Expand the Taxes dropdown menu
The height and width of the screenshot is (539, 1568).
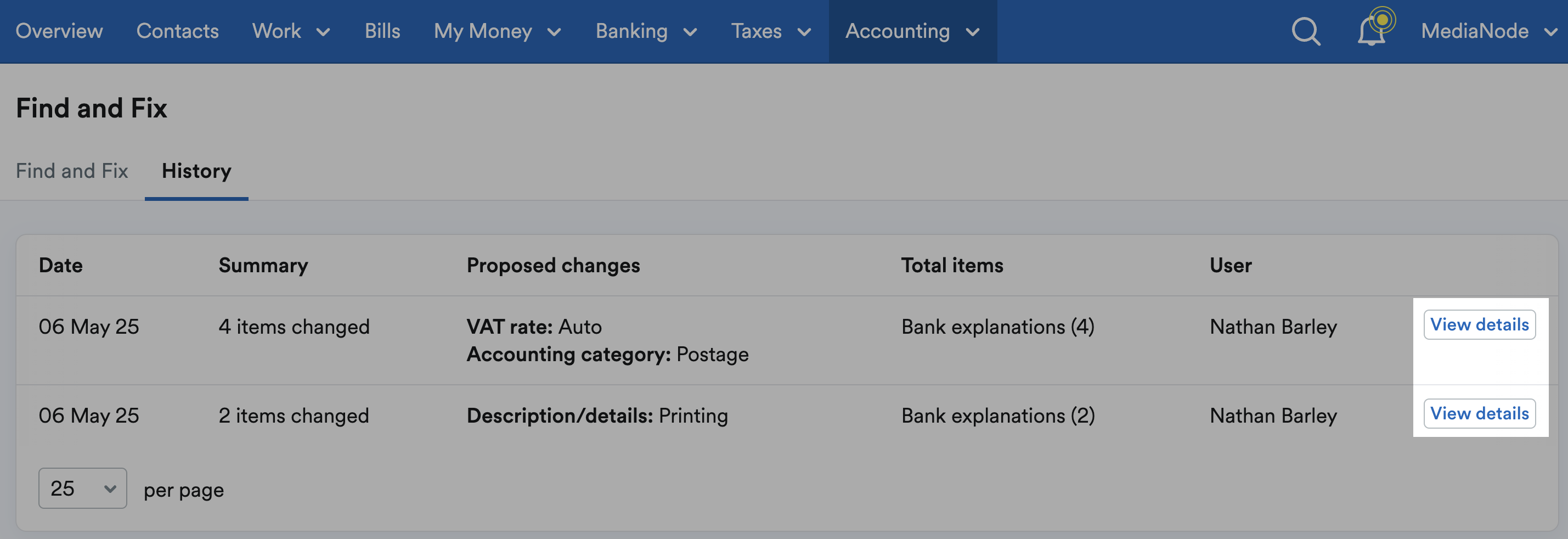pyautogui.click(x=771, y=31)
